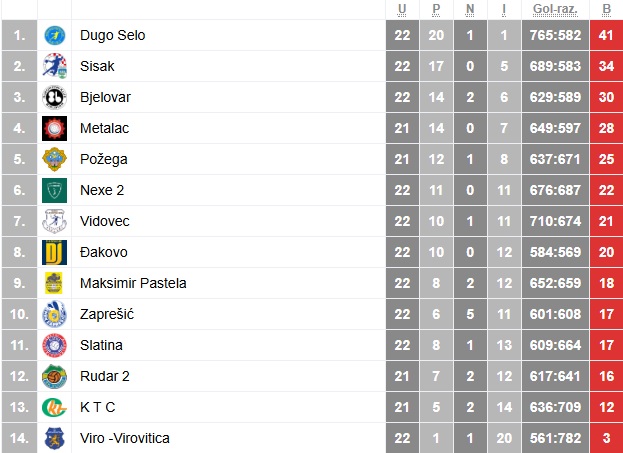Select Dugo Selo's 41 points cell
This screenshot has height=453, width=623.
tap(606, 35)
